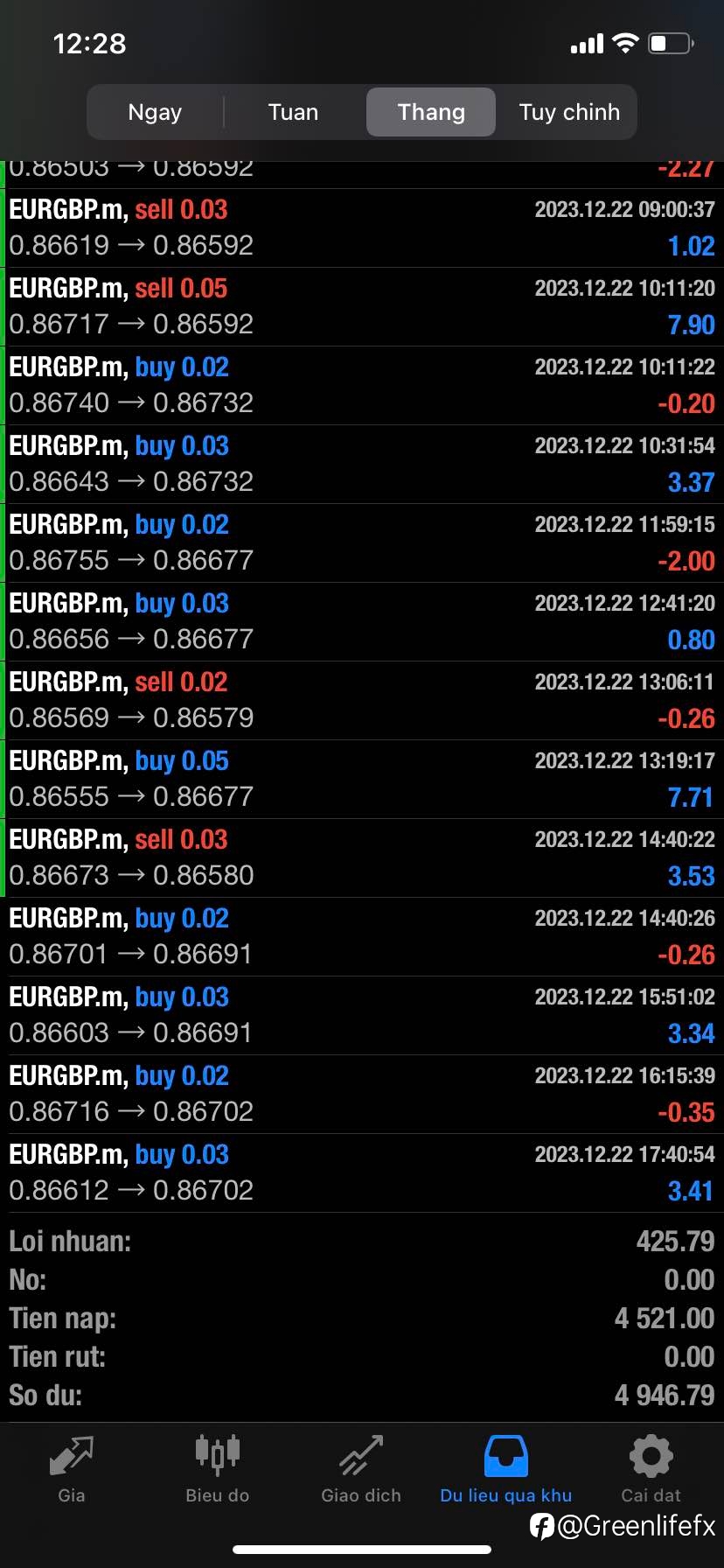Tap the battery icon in status bar
This screenshot has width=724, height=1568.
(x=671, y=43)
